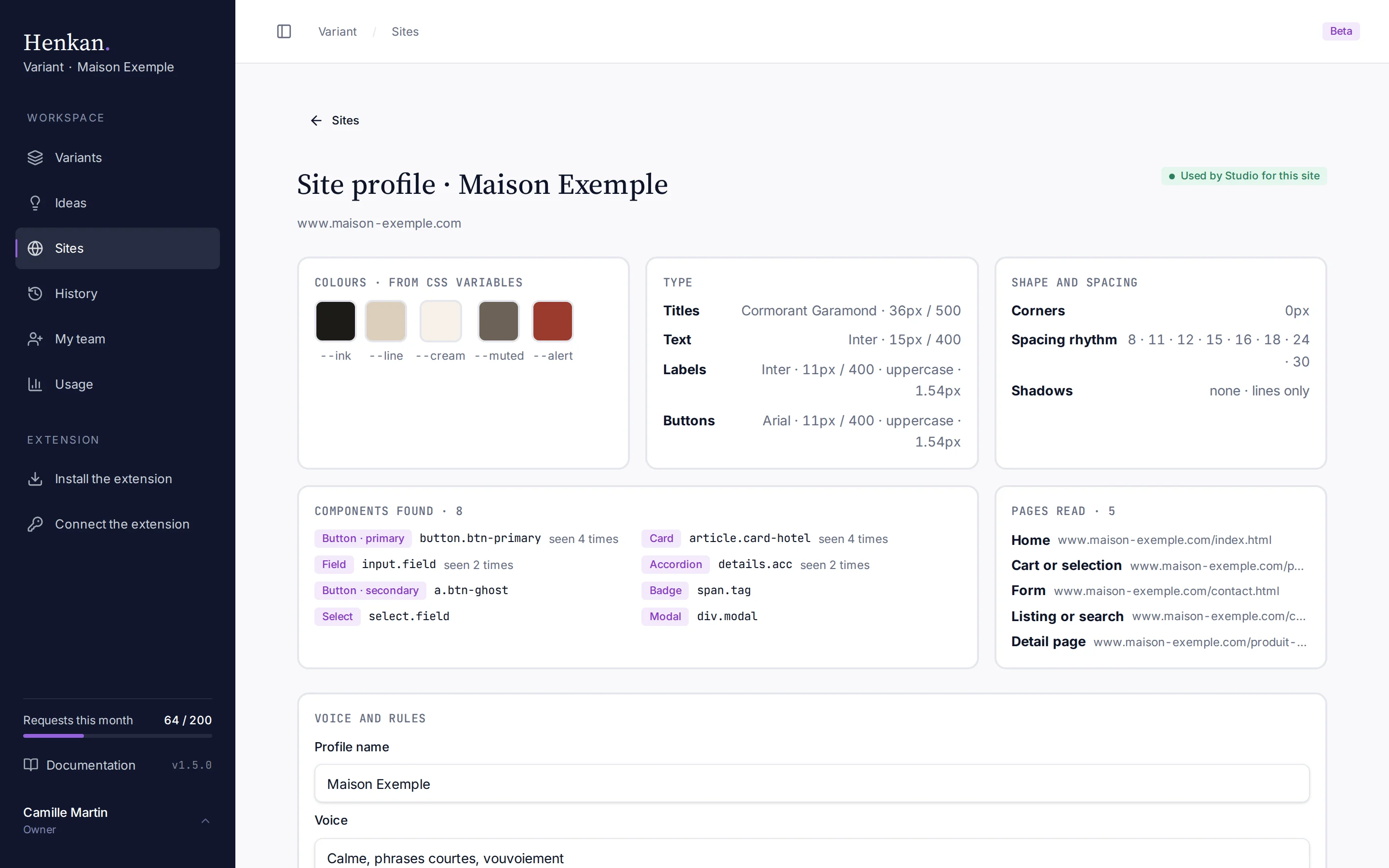Open Ideas in the sidebar
1389x868 pixels.
[x=118, y=203]
